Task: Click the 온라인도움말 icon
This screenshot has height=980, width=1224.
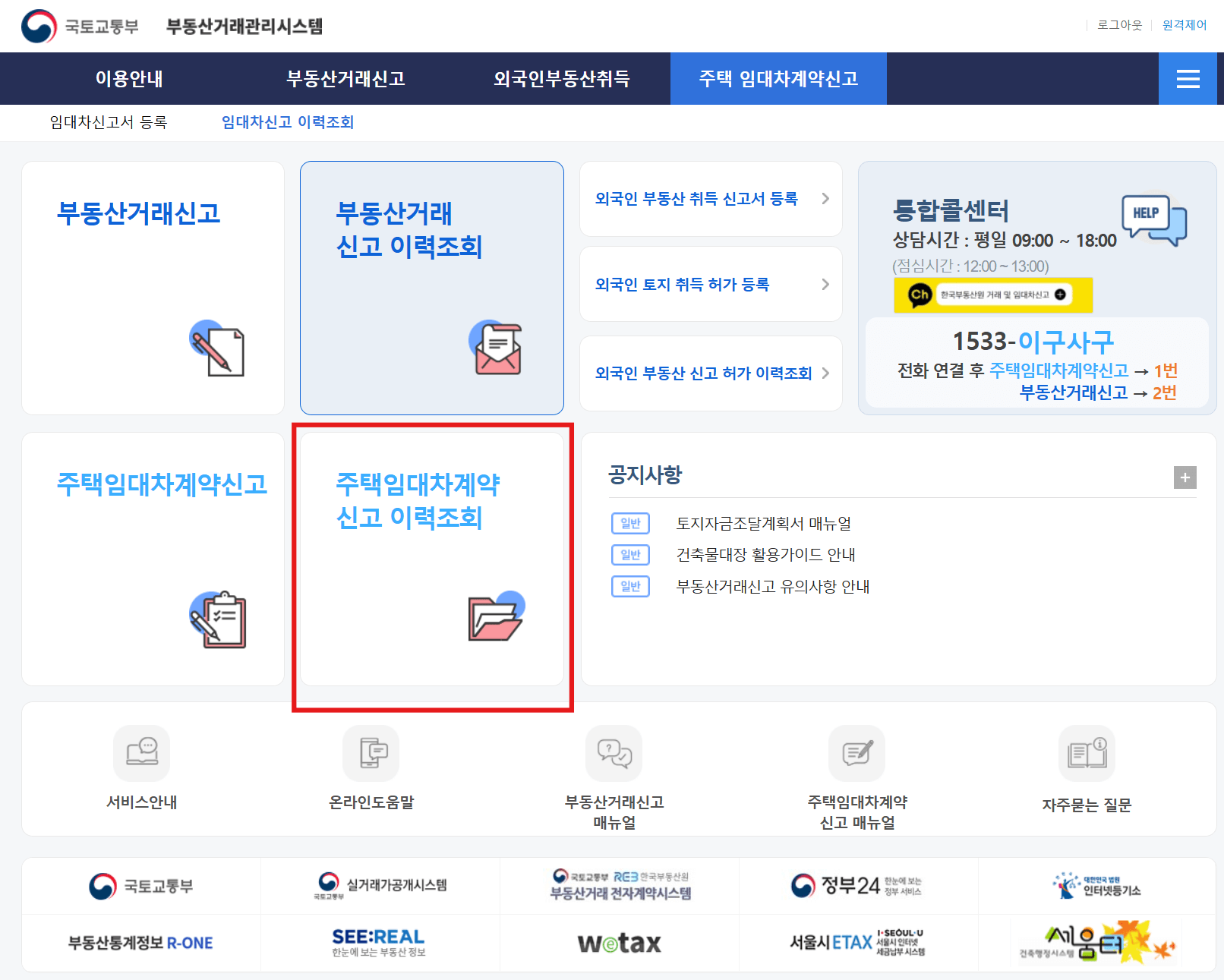Action: pyautogui.click(x=371, y=753)
